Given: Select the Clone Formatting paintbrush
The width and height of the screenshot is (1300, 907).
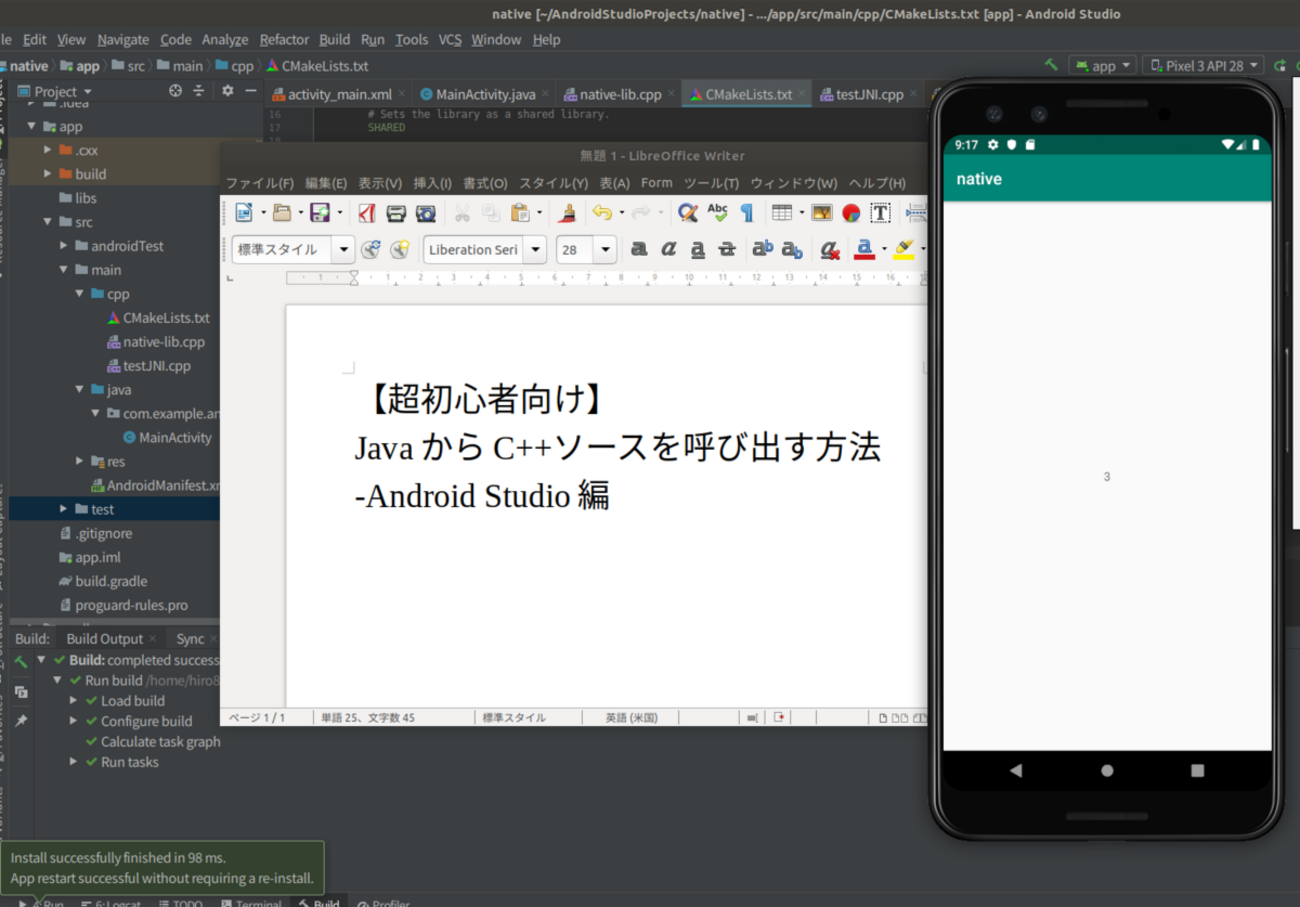Looking at the screenshot, I should (567, 212).
